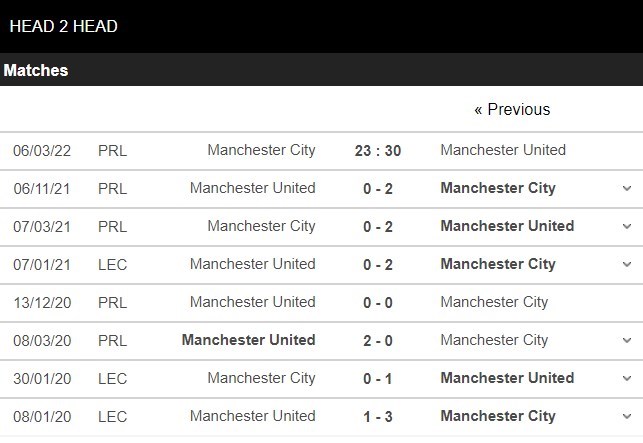This screenshot has height=443, width=643.
Task: Expand the 07/03/21 match details chevron
Action: click(627, 226)
